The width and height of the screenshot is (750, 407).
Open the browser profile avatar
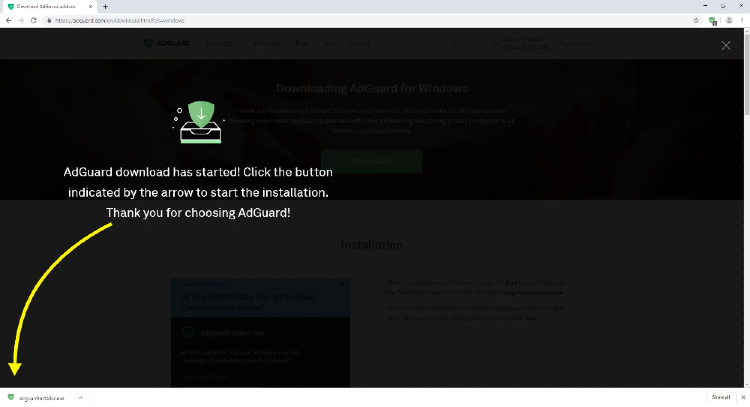(729, 21)
